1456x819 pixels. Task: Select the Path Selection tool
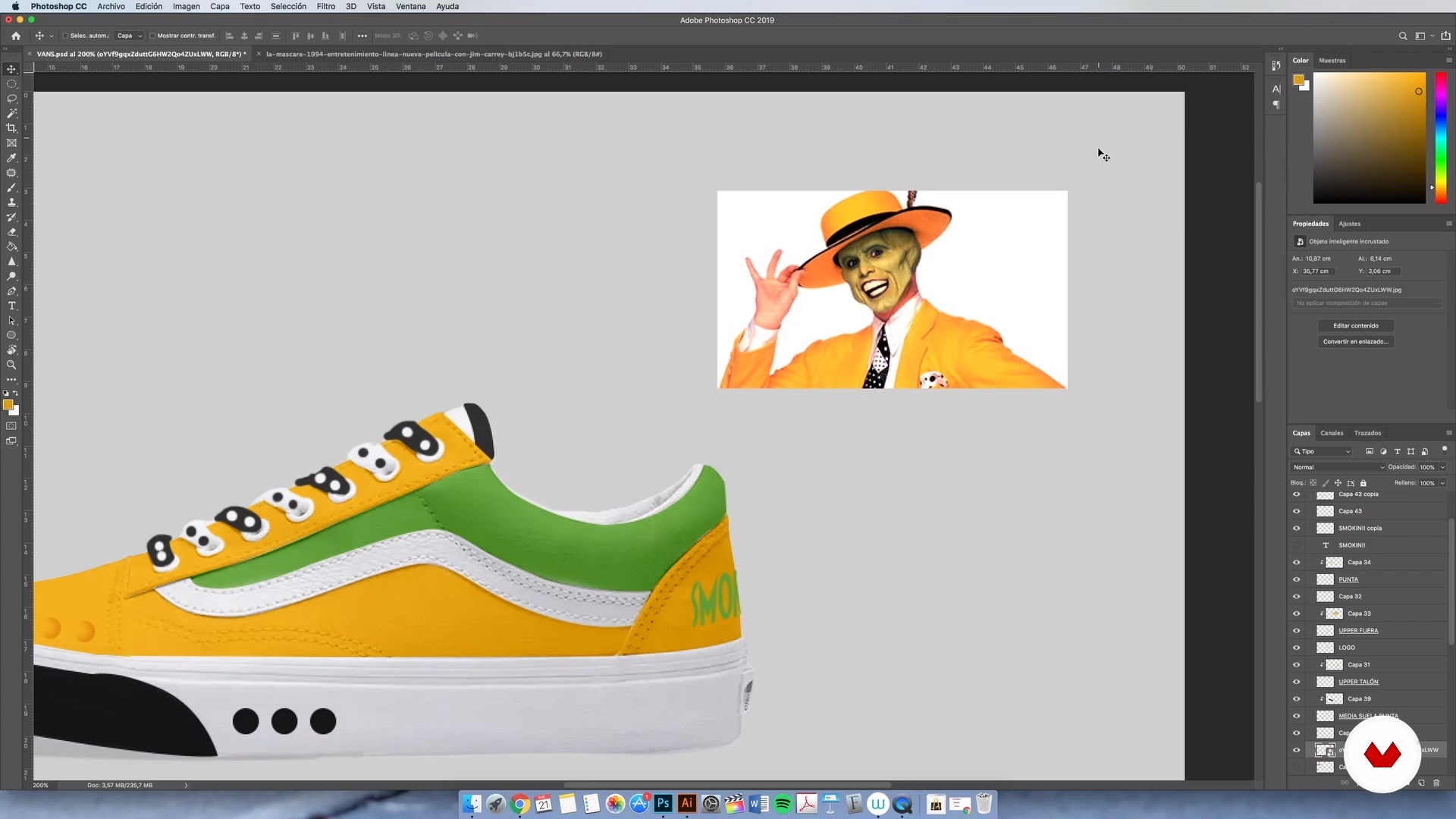11,321
